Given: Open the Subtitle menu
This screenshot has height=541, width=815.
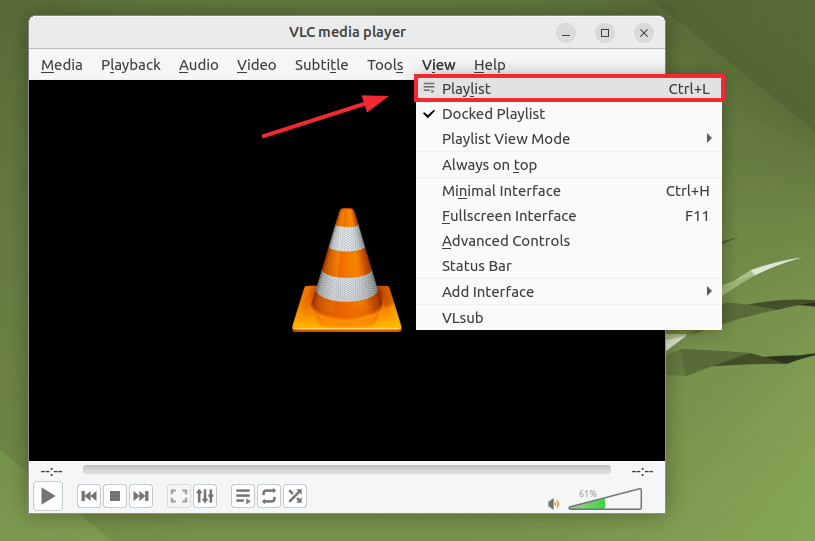Looking at the screenshot, I should (321, 65).
